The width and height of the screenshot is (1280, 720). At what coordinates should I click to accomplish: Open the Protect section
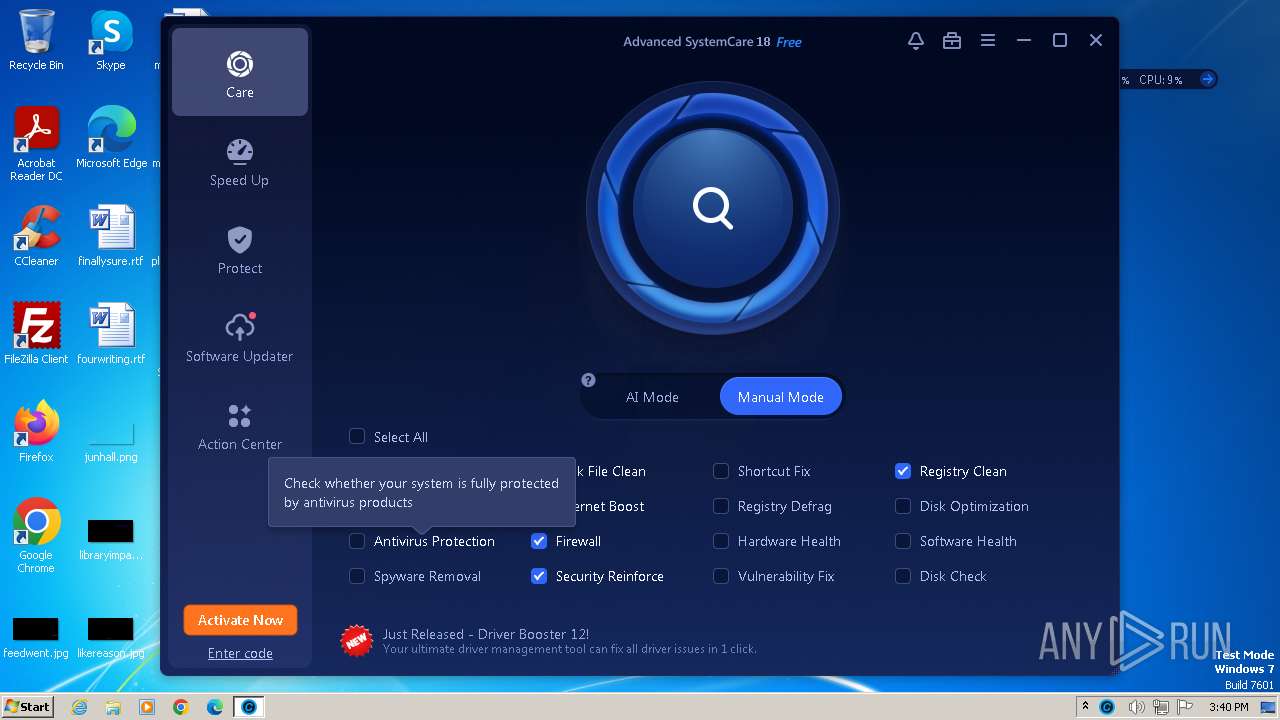click(240, 251)
